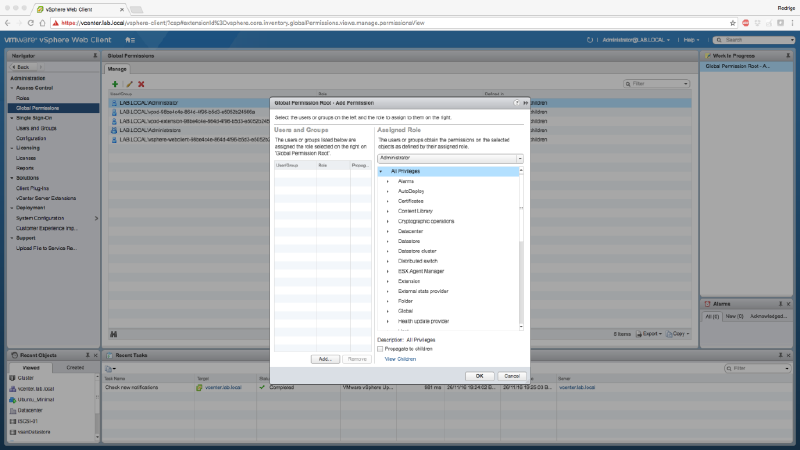Expand the Datastore cluster privilege

point(388,251)
